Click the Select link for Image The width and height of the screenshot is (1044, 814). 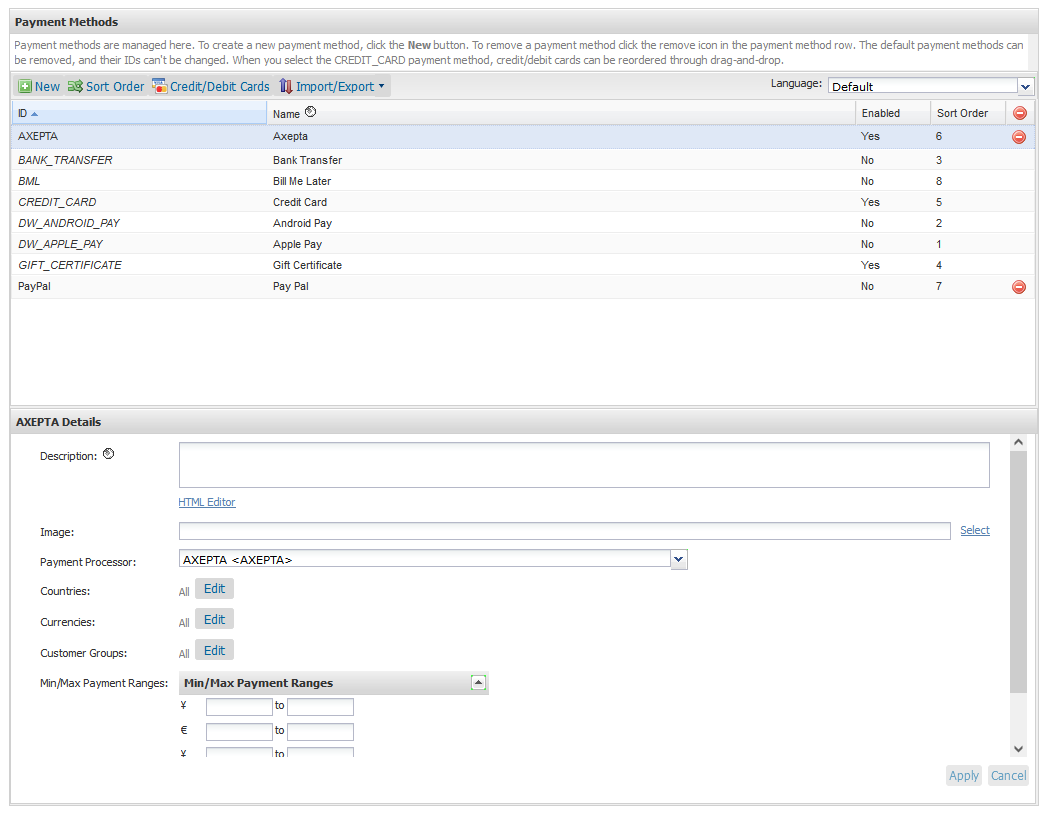pyautogui.click(x=974, y=530)
